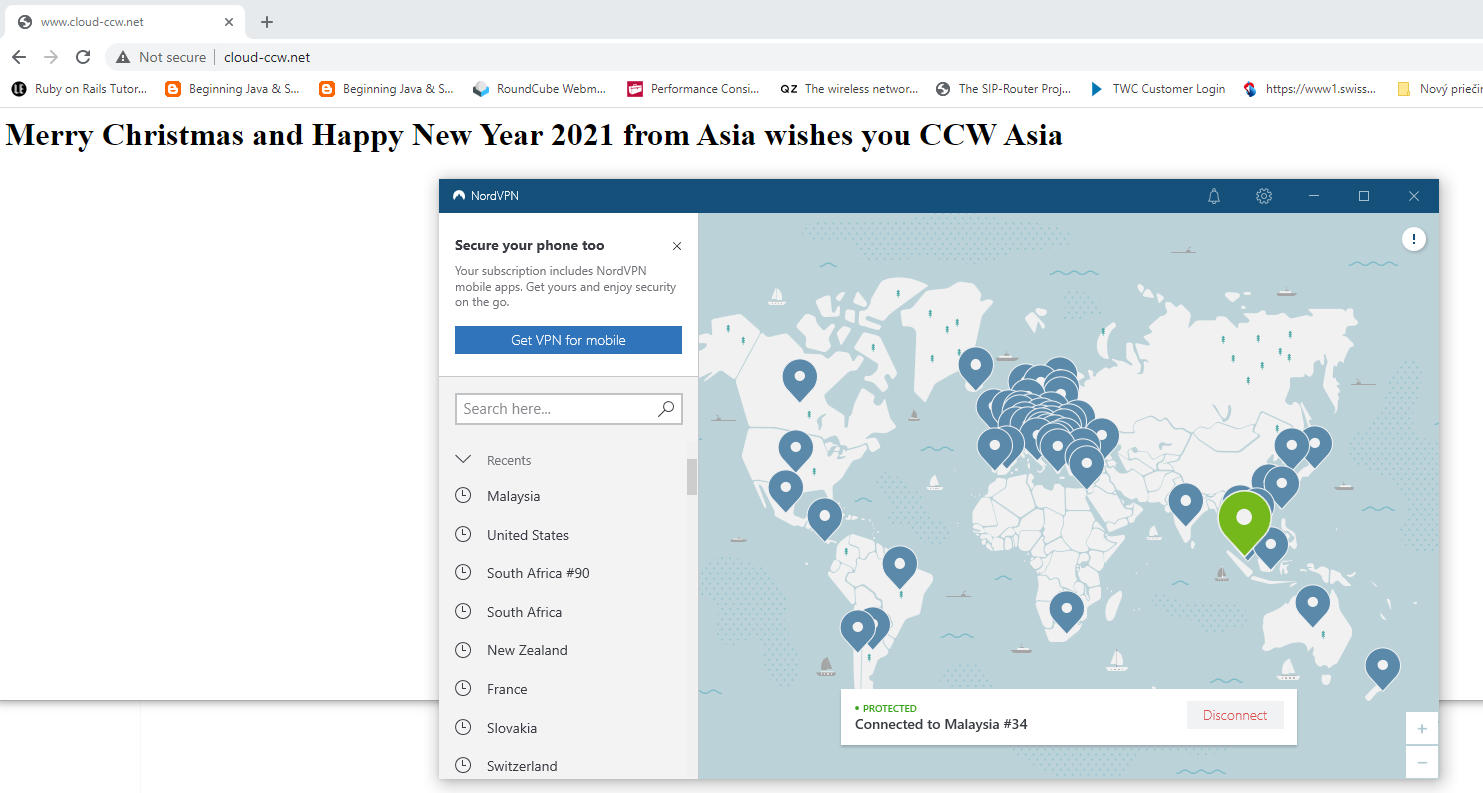Open Ruby on Rails Tutorial bookmark

point(79,89)
